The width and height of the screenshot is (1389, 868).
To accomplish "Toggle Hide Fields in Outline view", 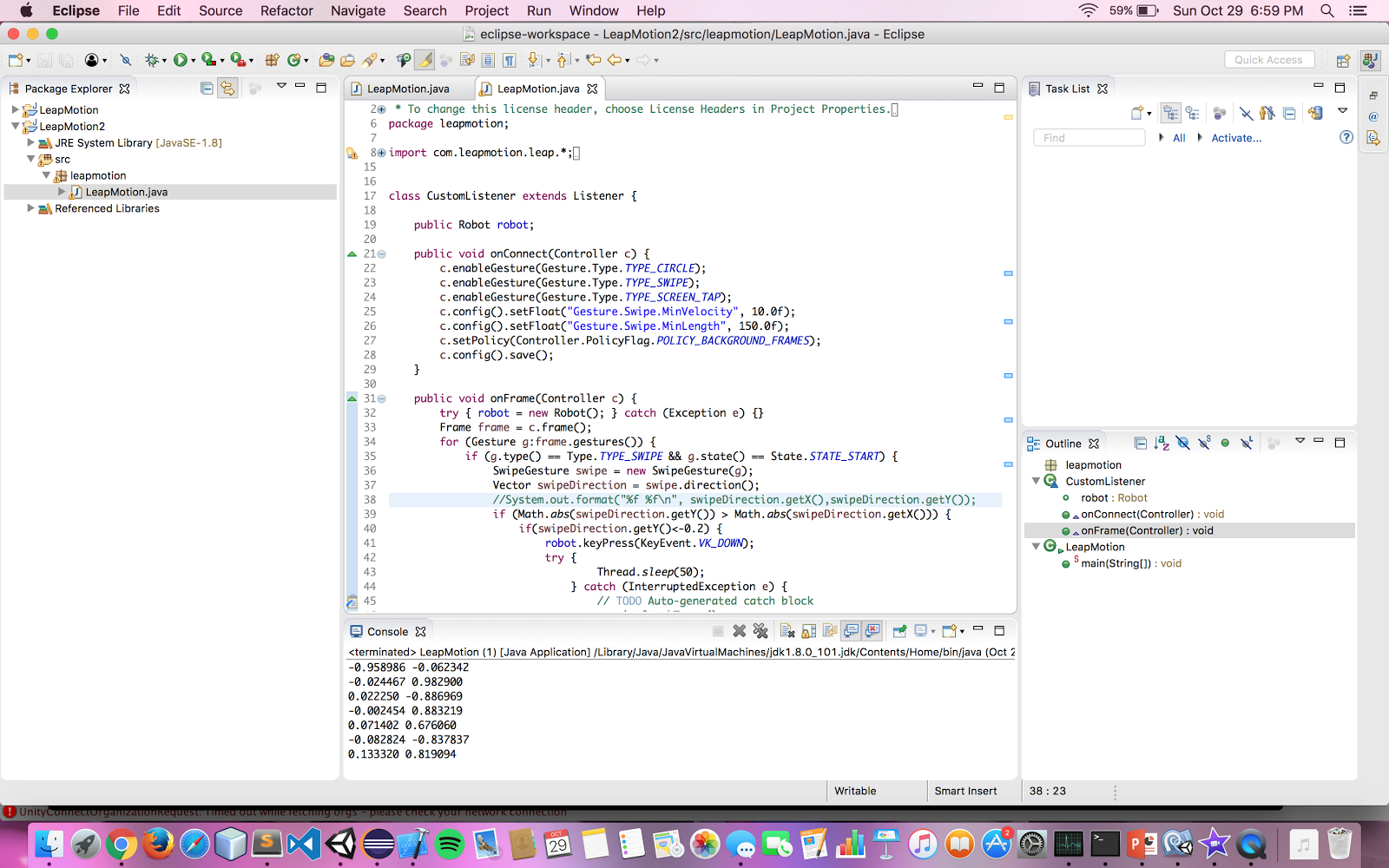I will (x=1182, y=444).
